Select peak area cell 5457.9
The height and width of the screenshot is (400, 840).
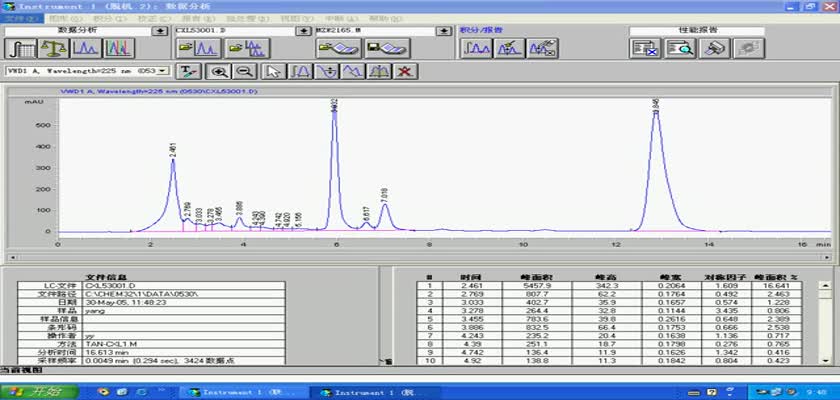[537, 285]
